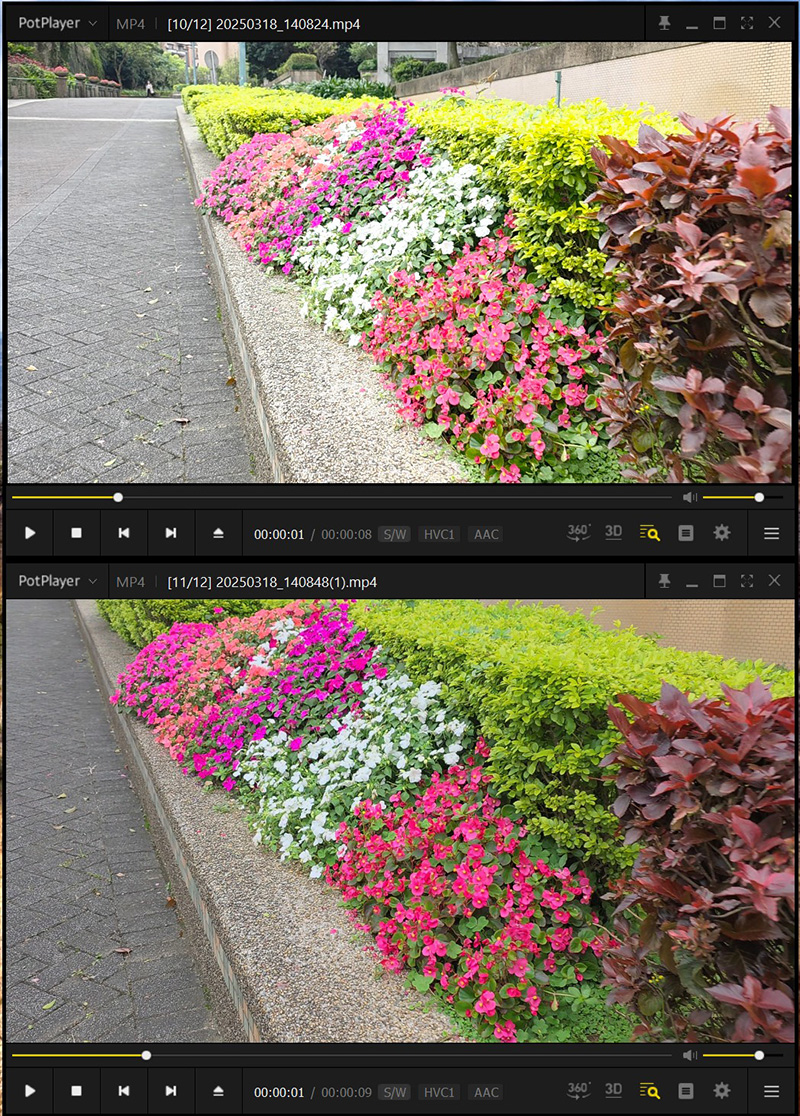Pin top player window always on top
This screenshot has height=1116, width=800.
click(x=664, y=23)
